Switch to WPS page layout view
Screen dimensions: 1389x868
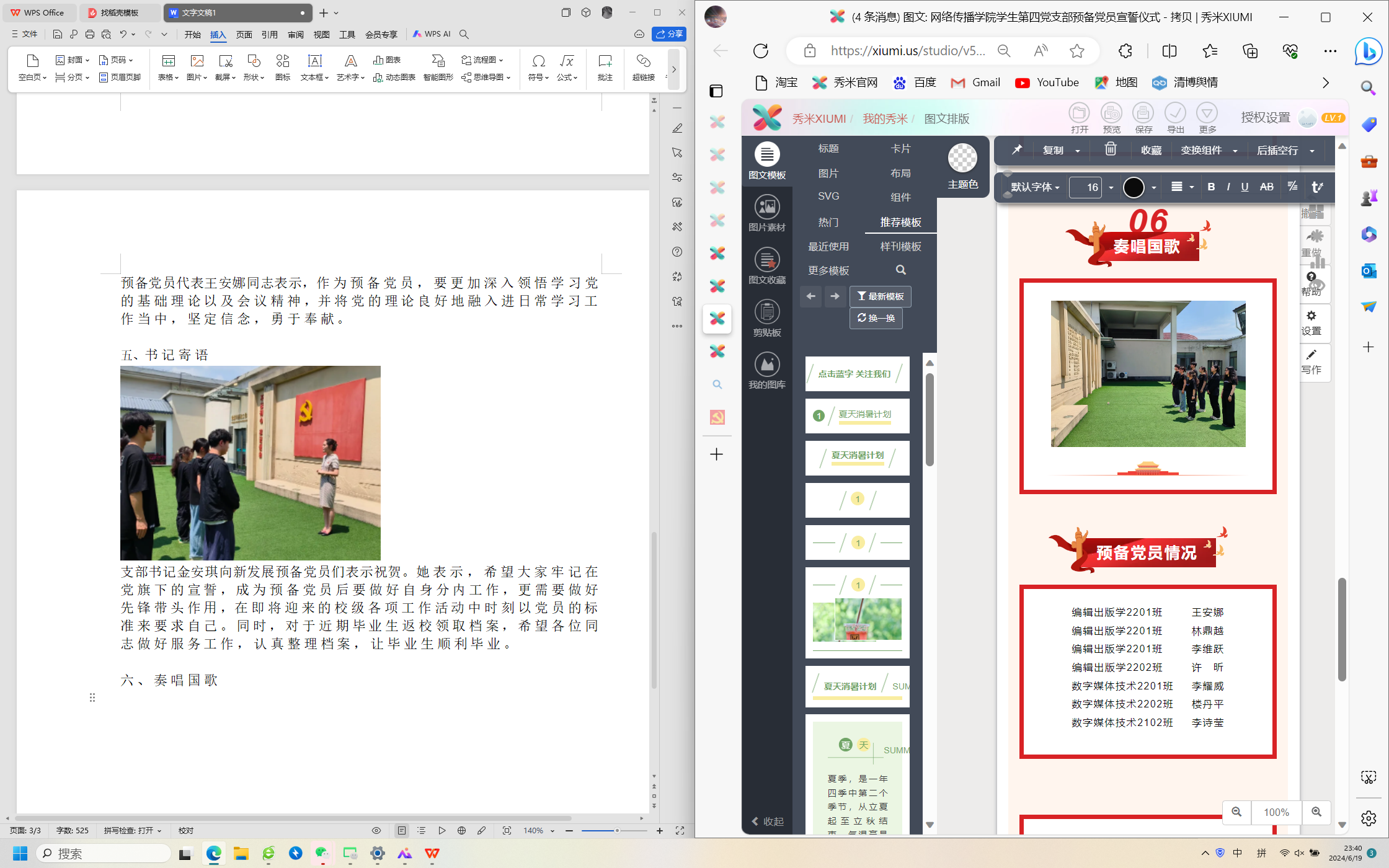402,830
